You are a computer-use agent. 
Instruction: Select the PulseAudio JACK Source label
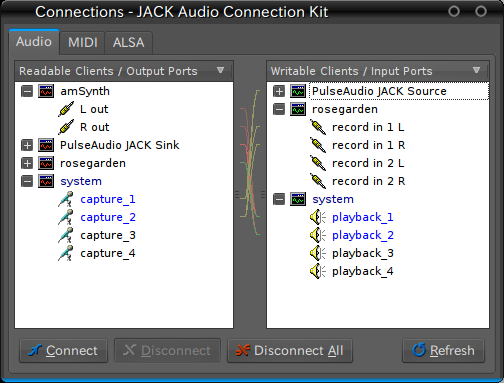[379, 91]
